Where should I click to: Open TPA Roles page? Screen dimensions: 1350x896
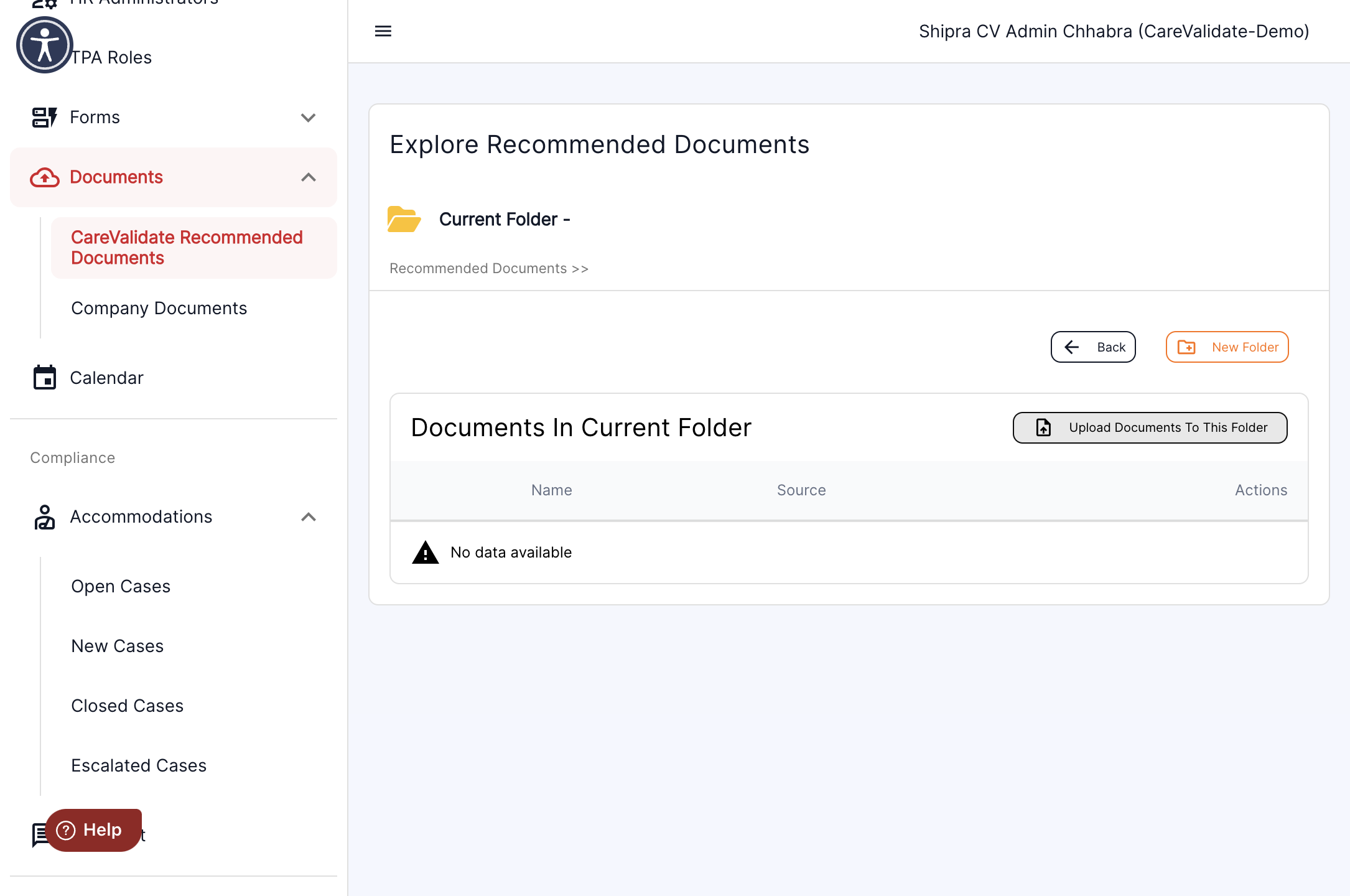click(111, 57)
